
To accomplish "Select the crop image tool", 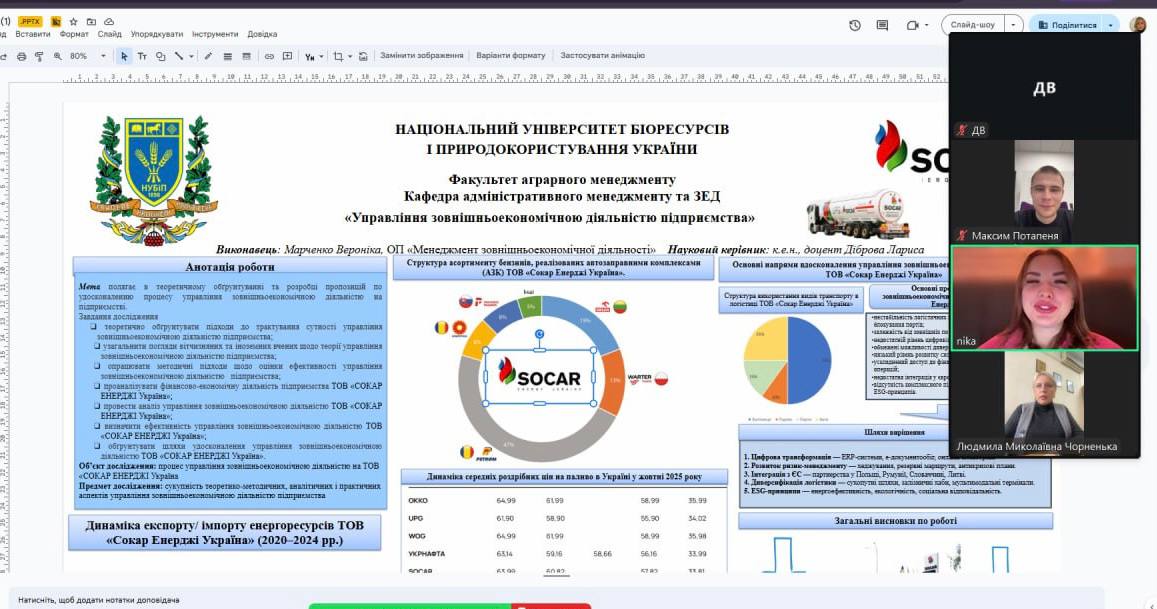I will point(338,56).
